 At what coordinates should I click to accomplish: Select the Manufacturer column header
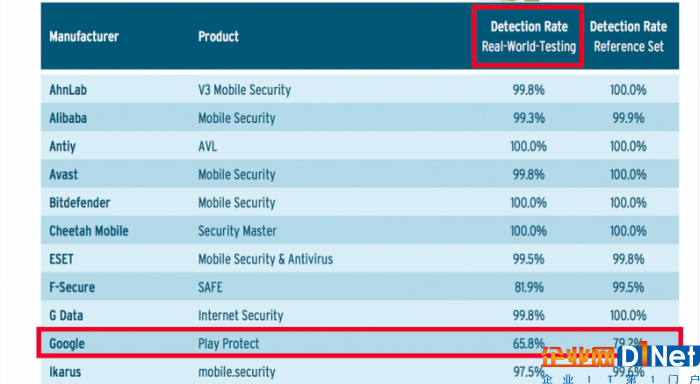coord(84,37)
